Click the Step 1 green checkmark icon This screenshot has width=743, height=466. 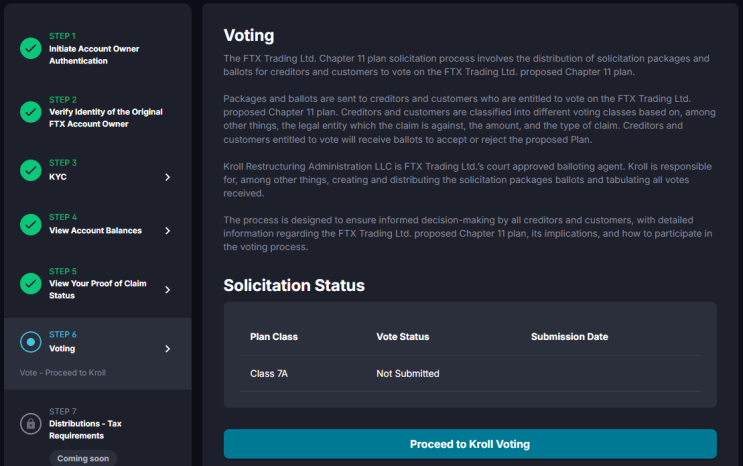[30, 48]
